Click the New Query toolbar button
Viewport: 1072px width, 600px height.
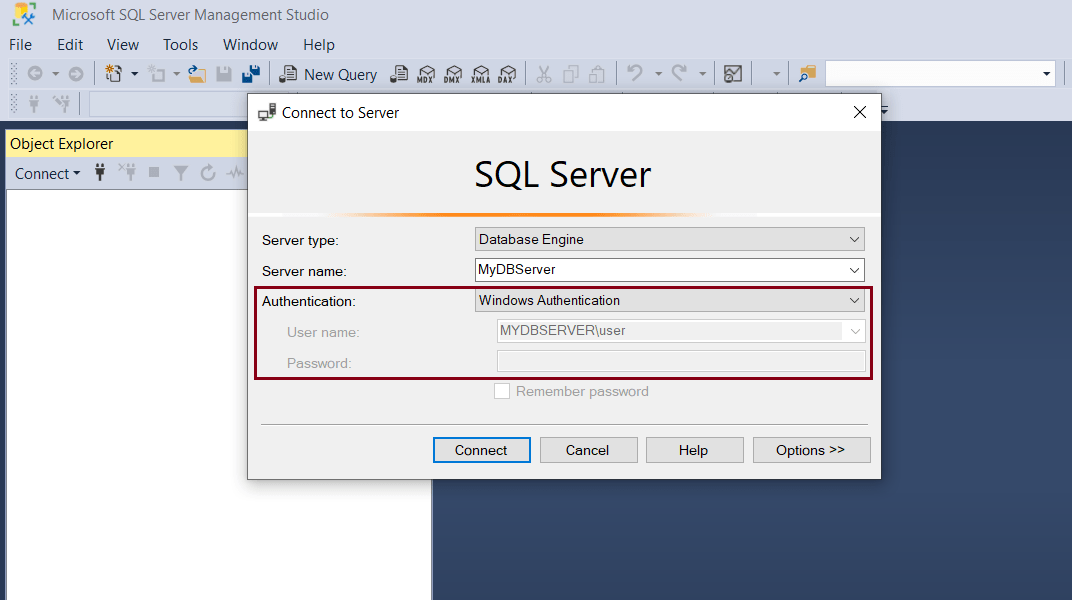[x=328, y=74]
